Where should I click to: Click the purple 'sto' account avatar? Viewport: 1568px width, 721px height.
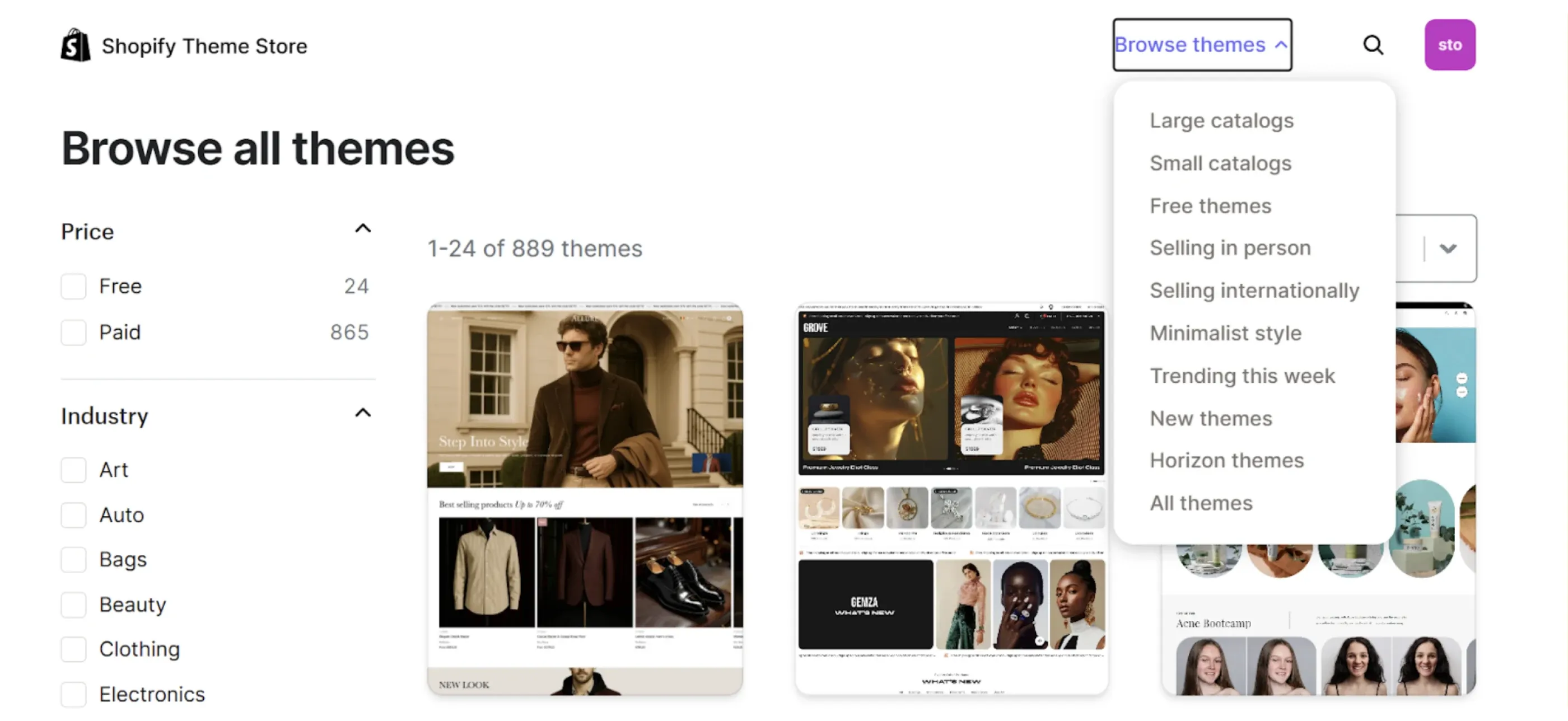pos(1450,44)
